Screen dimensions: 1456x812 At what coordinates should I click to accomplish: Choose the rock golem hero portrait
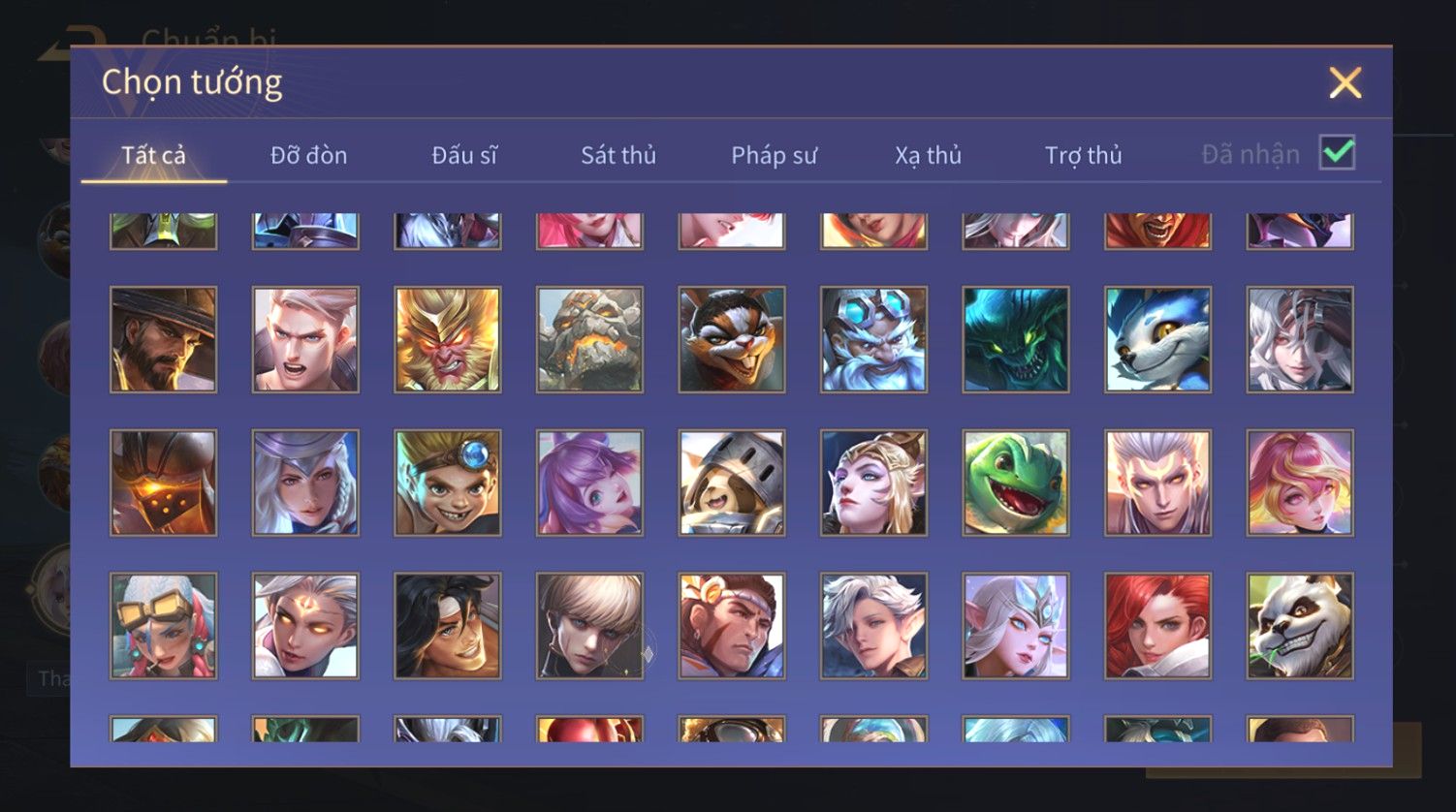point(589,339)
